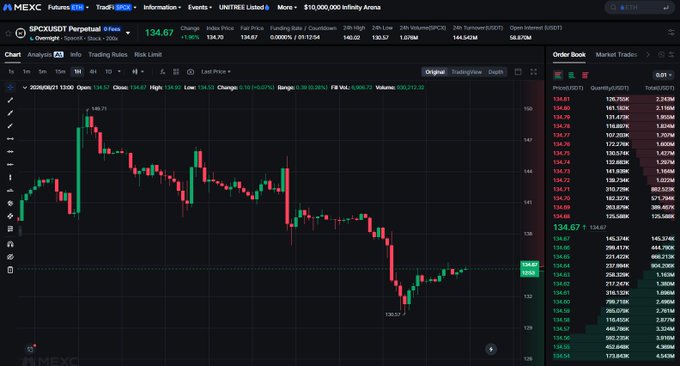The height and width of the screenshot is (366, 680).
Task: Click the MEXC logo
Action: click(22, 7)
